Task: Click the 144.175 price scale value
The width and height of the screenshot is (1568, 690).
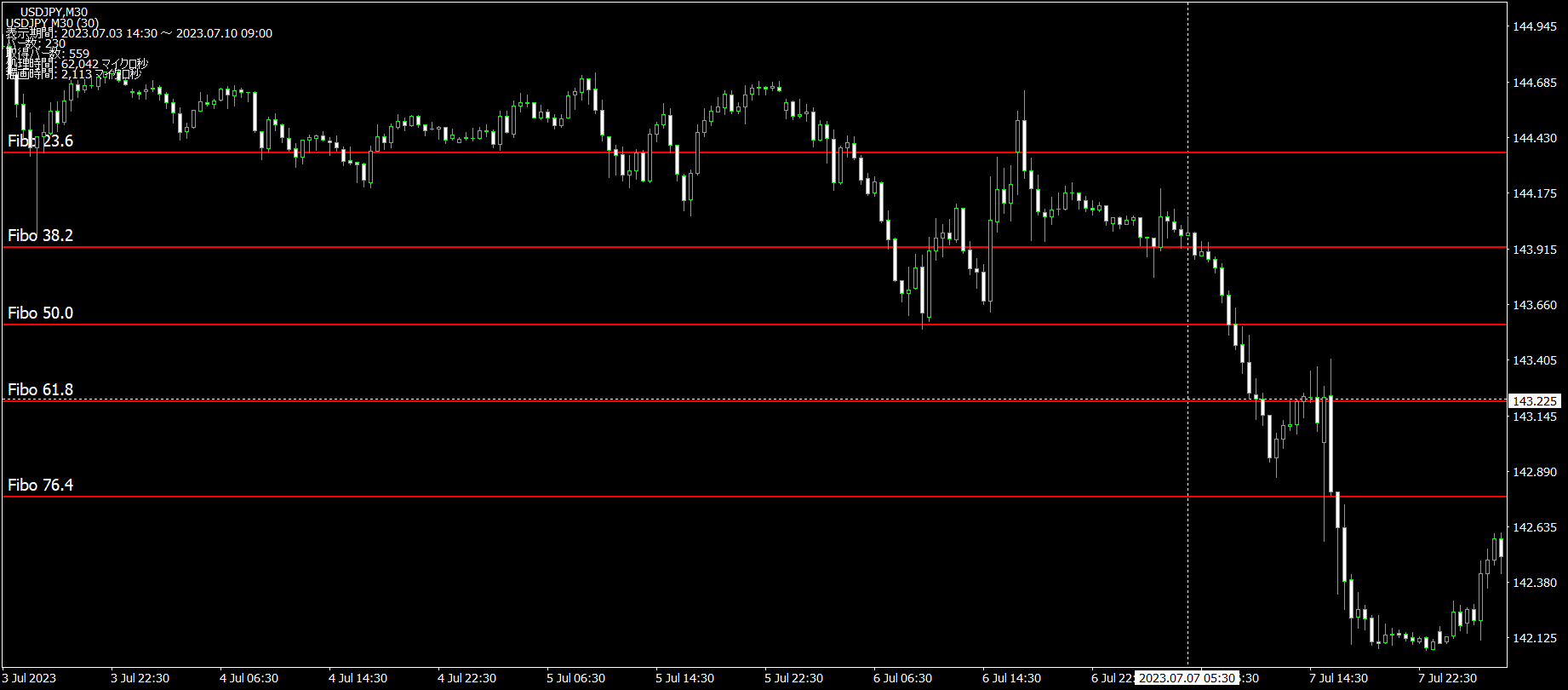Action: pos(1534,193)
